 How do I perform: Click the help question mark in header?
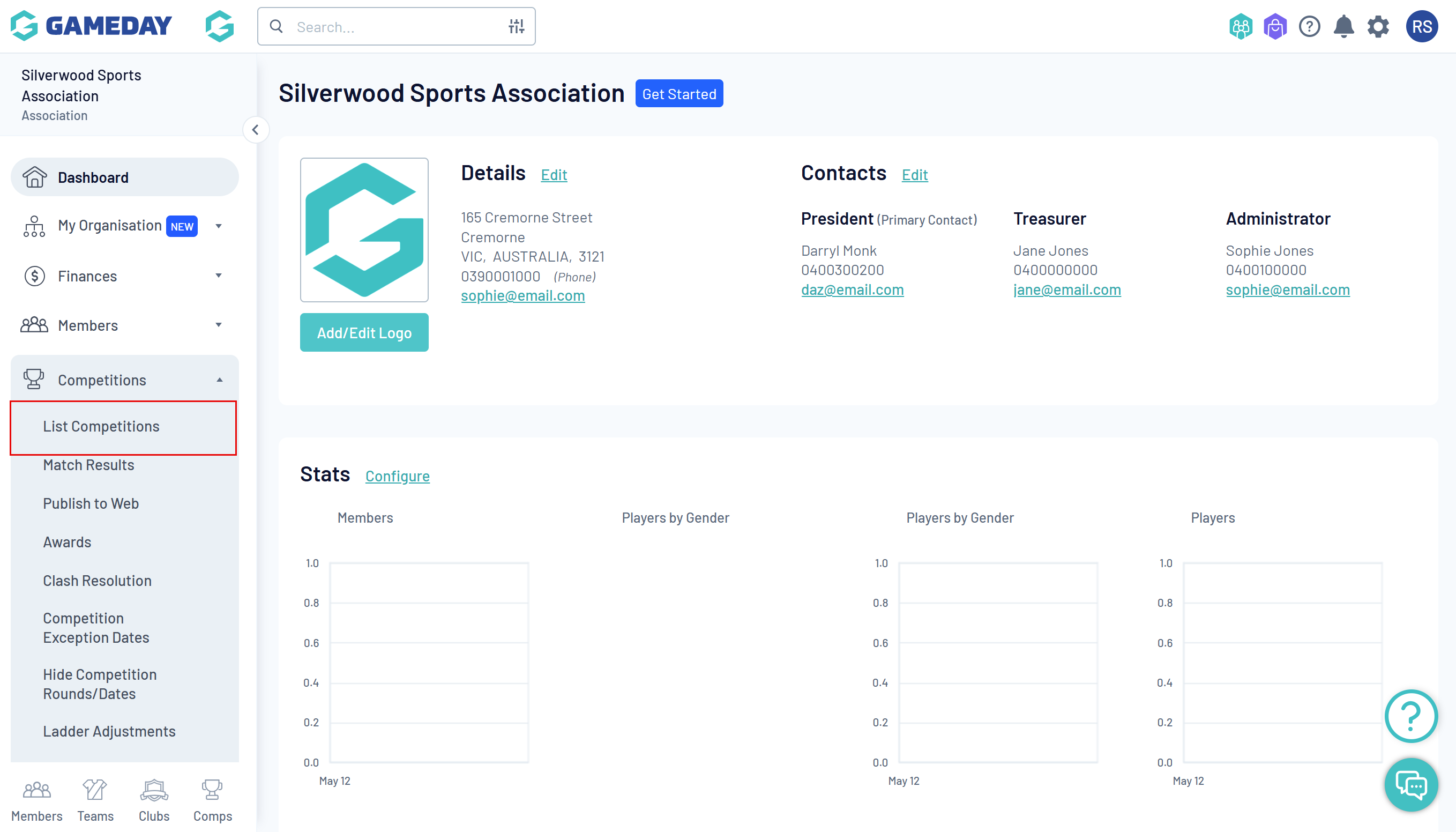1309,26
